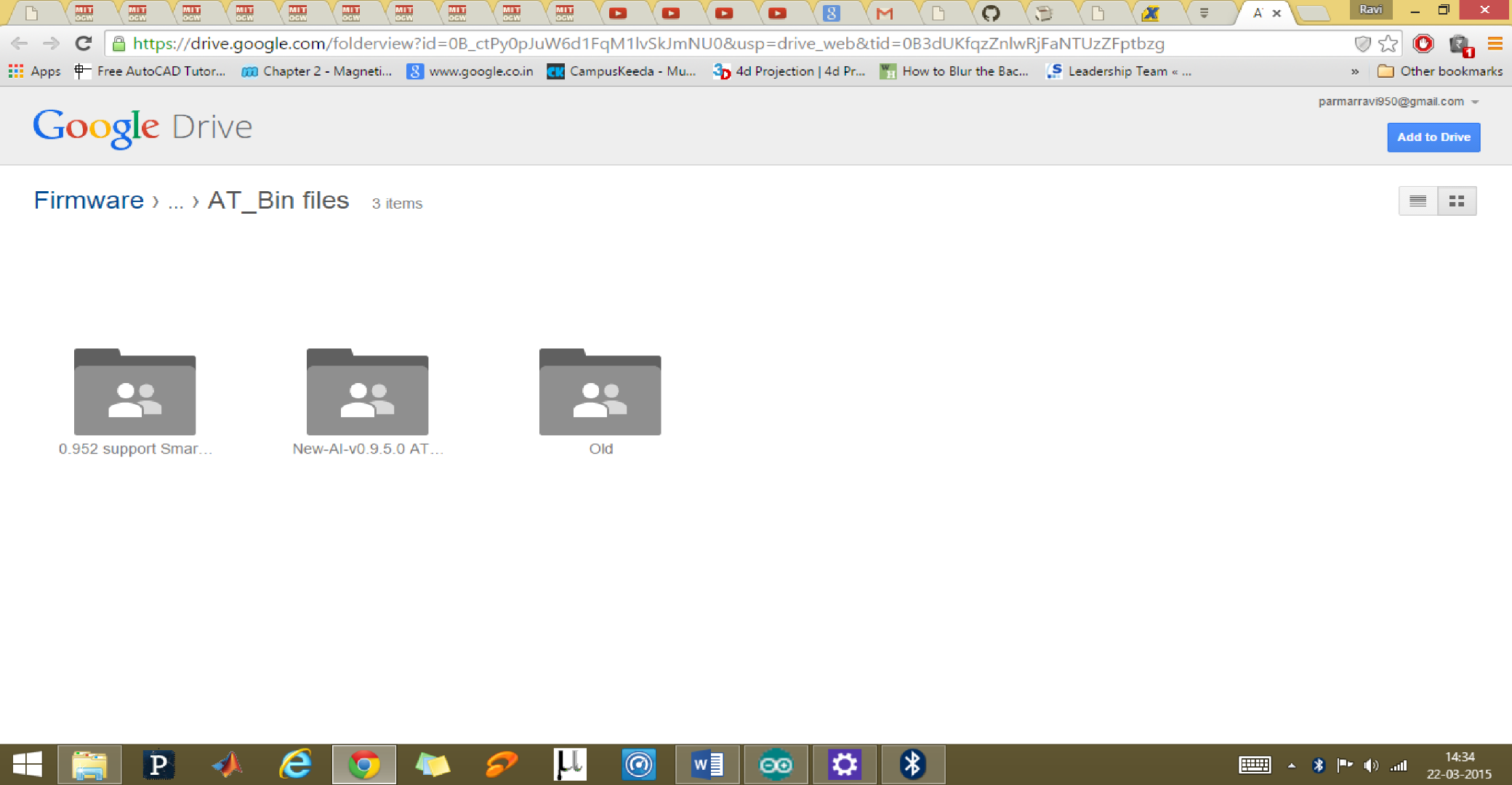Open the 'Old' shared folder
Screen dimensions: 1512x785
pos(600,393)
